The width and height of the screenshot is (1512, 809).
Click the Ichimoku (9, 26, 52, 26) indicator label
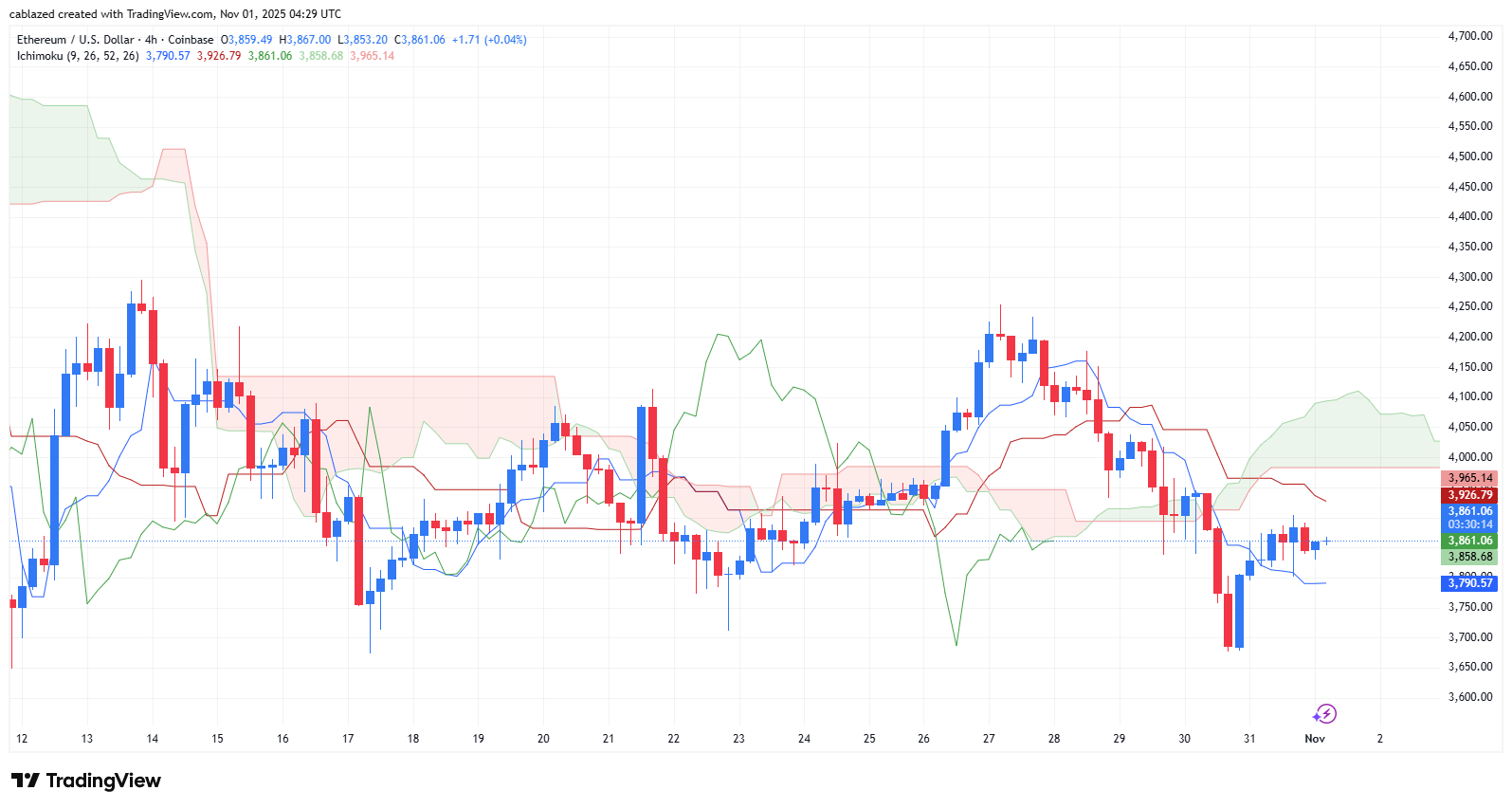coord(78,56)
